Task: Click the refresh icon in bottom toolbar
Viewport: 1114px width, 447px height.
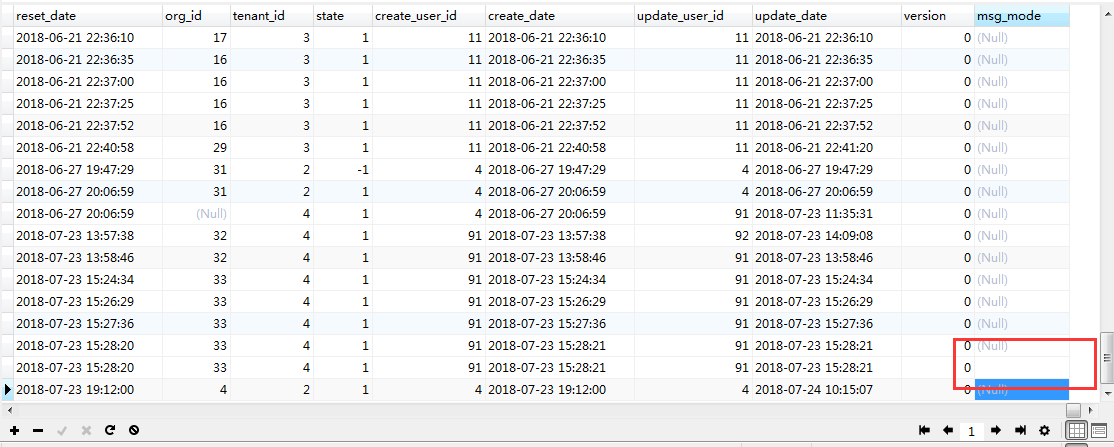Action: pyautogui.click(x=109, y=430)
